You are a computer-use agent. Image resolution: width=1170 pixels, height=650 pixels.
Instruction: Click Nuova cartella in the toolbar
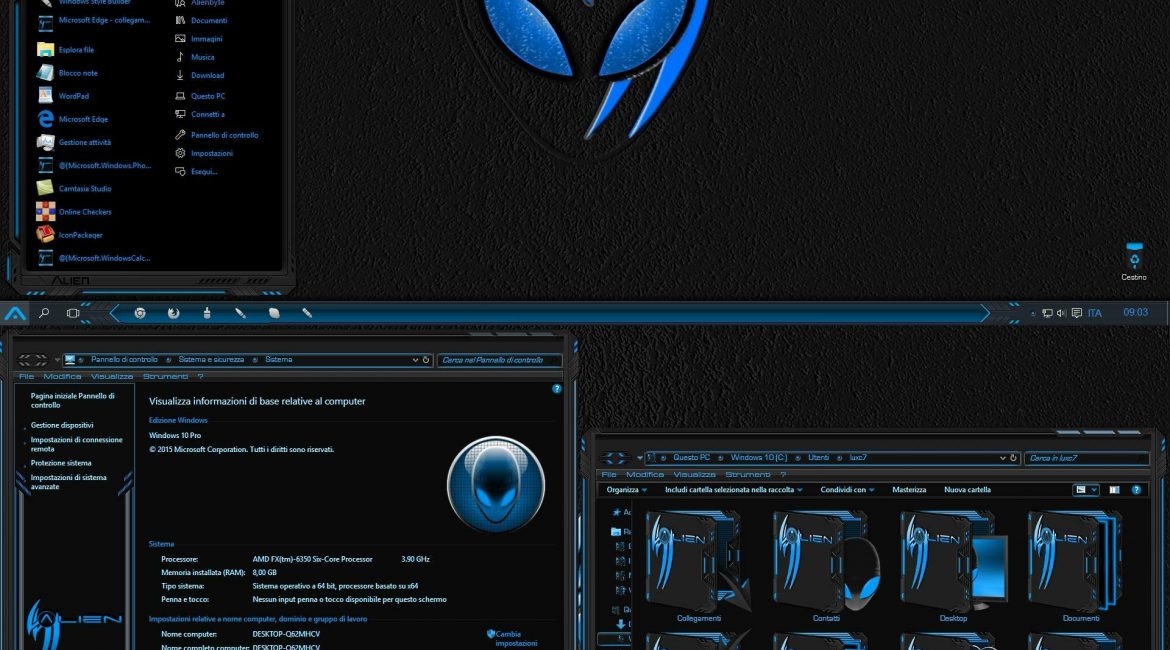[x=967, y=490]
